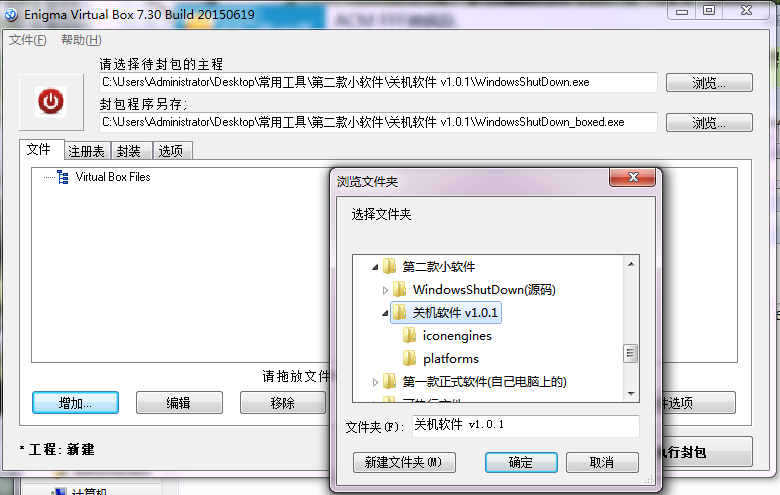The width and height of the screenshot is (780, 495).
Task: Click the 文件夹(F) name input field
Action: pyautogui.click(x=525, y=425)
